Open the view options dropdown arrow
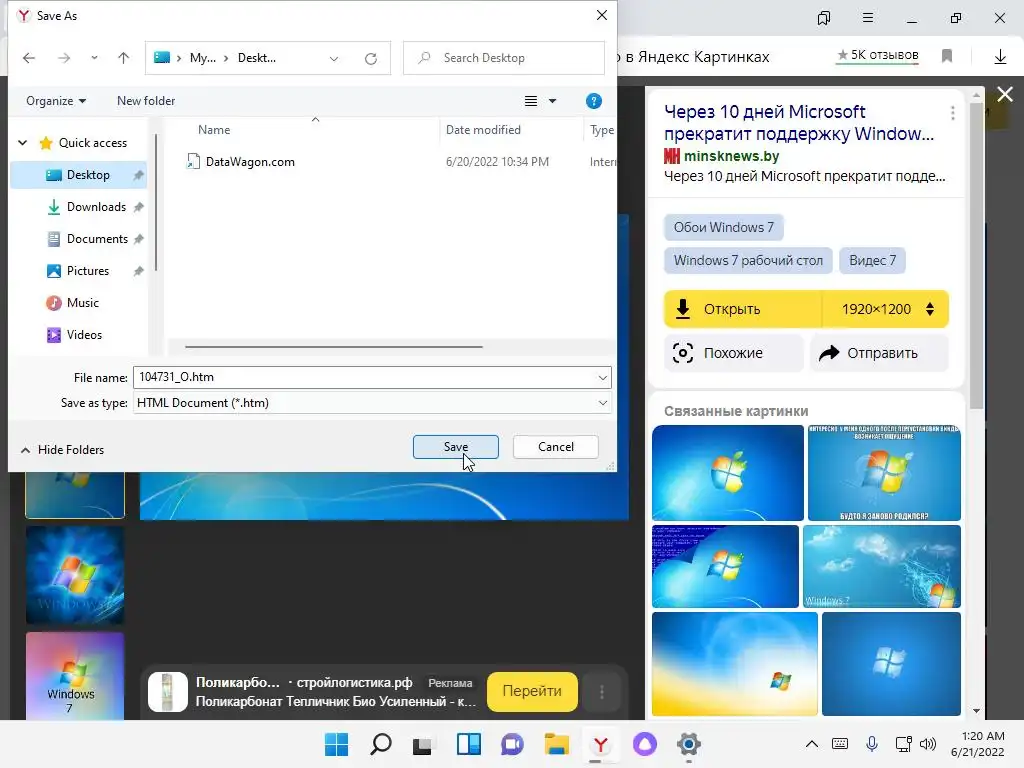This screenshot has width=1024, height=768. pyautogui.click(x=552, y=101)
